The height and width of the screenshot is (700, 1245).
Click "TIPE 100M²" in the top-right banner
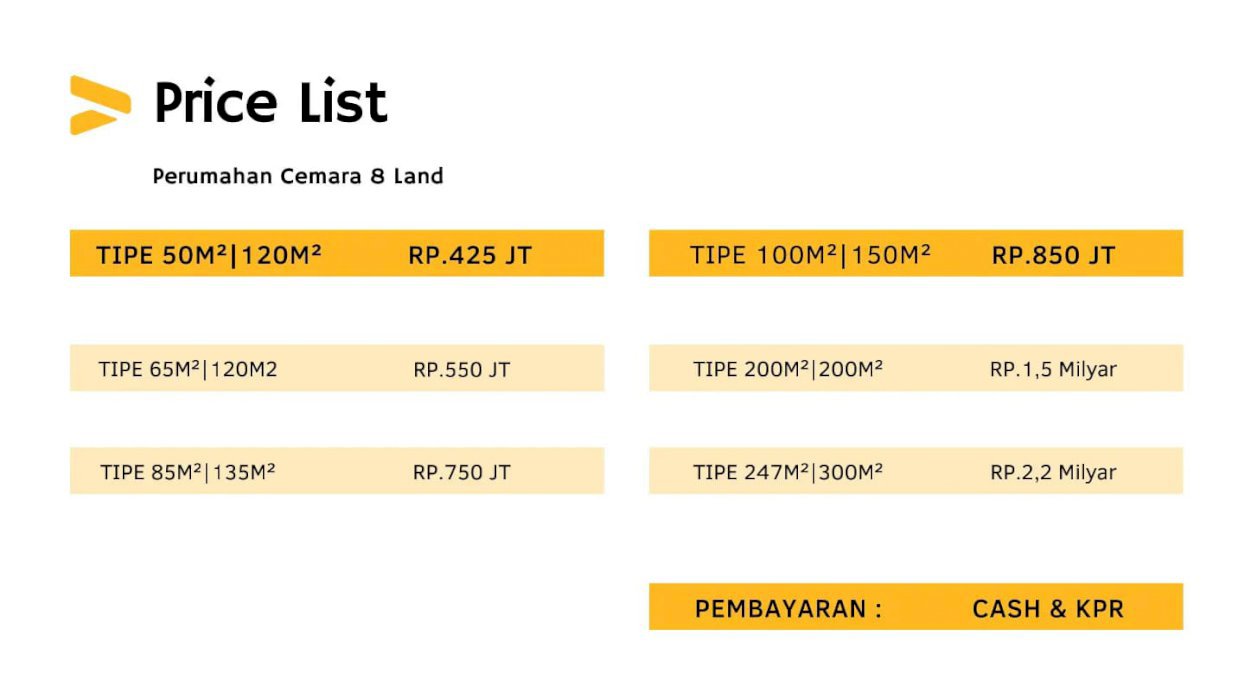tap(762, 255)
